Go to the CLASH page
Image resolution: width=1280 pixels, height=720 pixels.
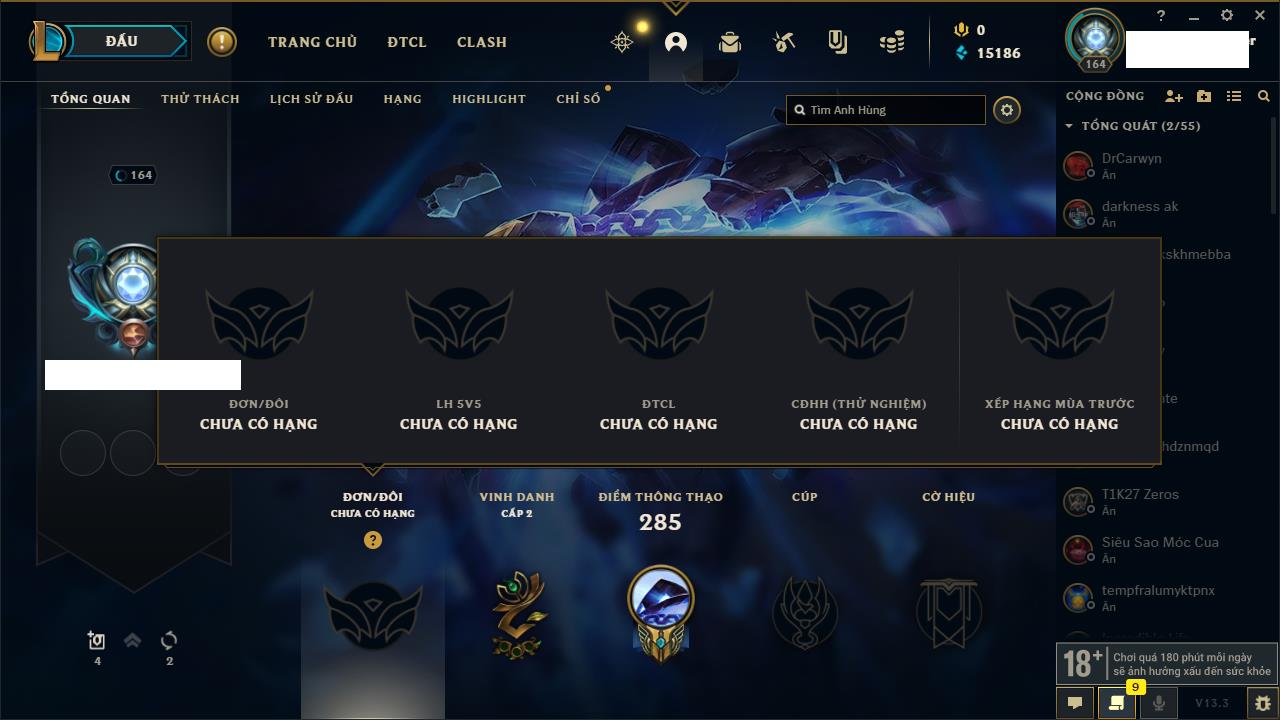point(482,42)
